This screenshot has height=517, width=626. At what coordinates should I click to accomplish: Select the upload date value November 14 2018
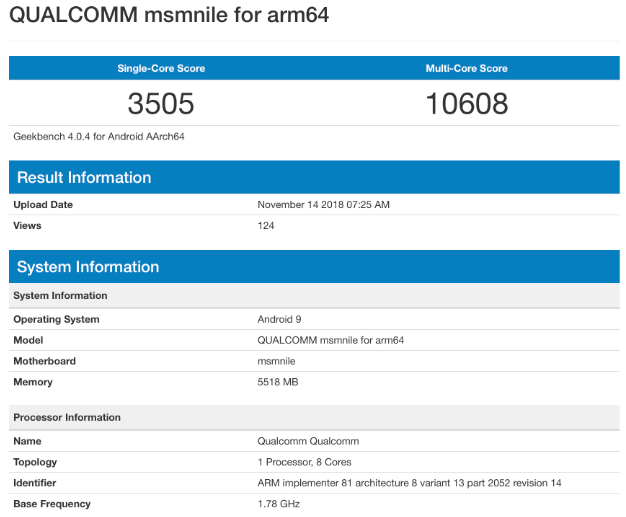pyautogui.click(x=323, y=205)
